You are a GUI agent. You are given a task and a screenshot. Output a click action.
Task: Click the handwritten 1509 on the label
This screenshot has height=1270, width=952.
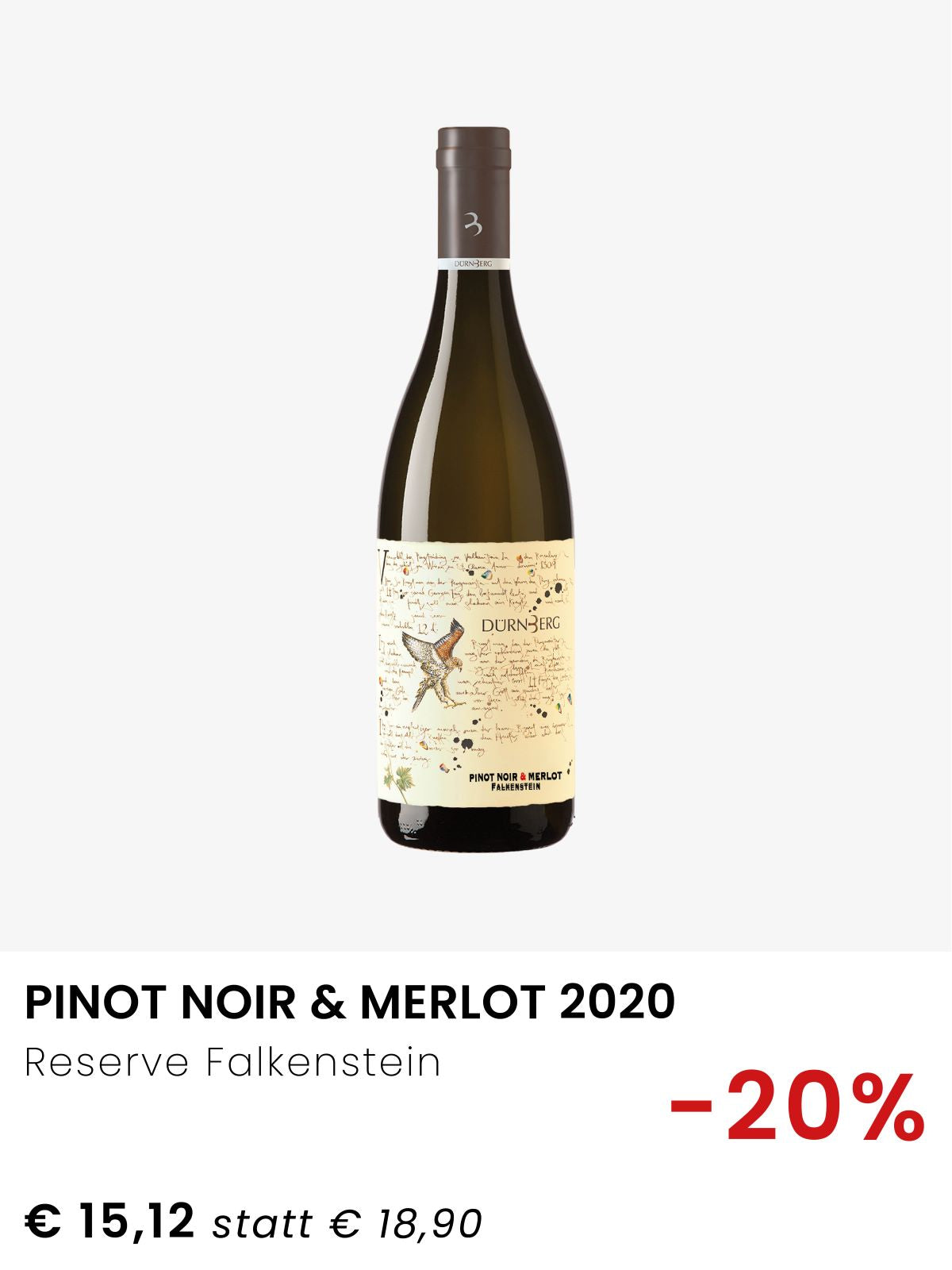click(x=548, y=565)
